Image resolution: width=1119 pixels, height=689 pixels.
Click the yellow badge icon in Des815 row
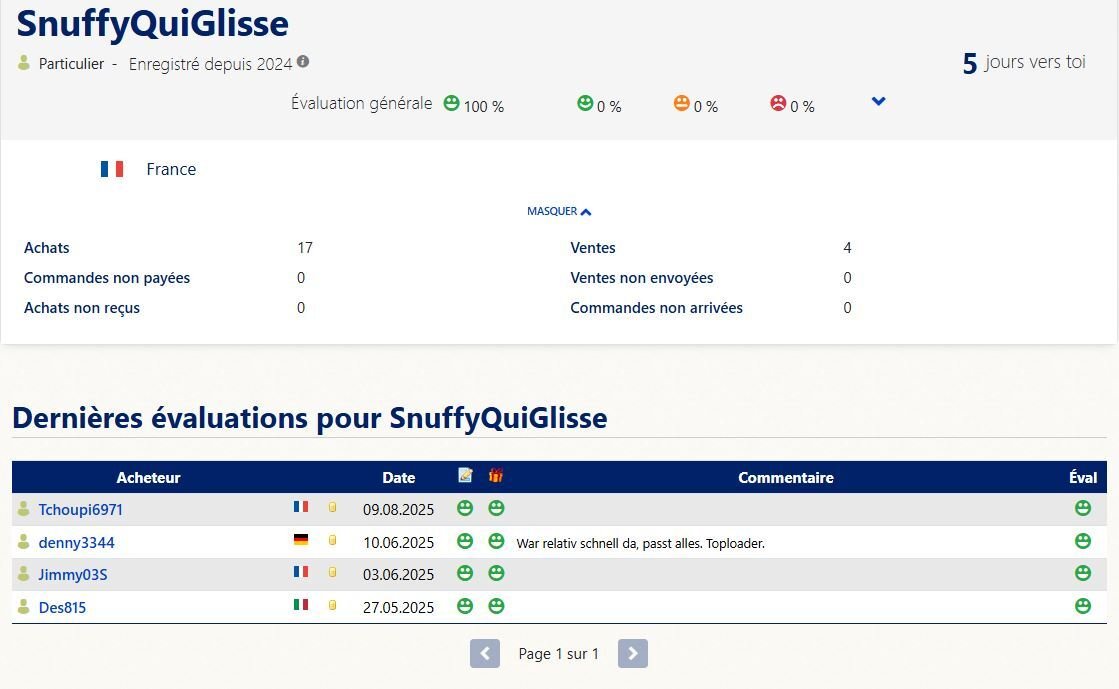click(x=333, y=605)
